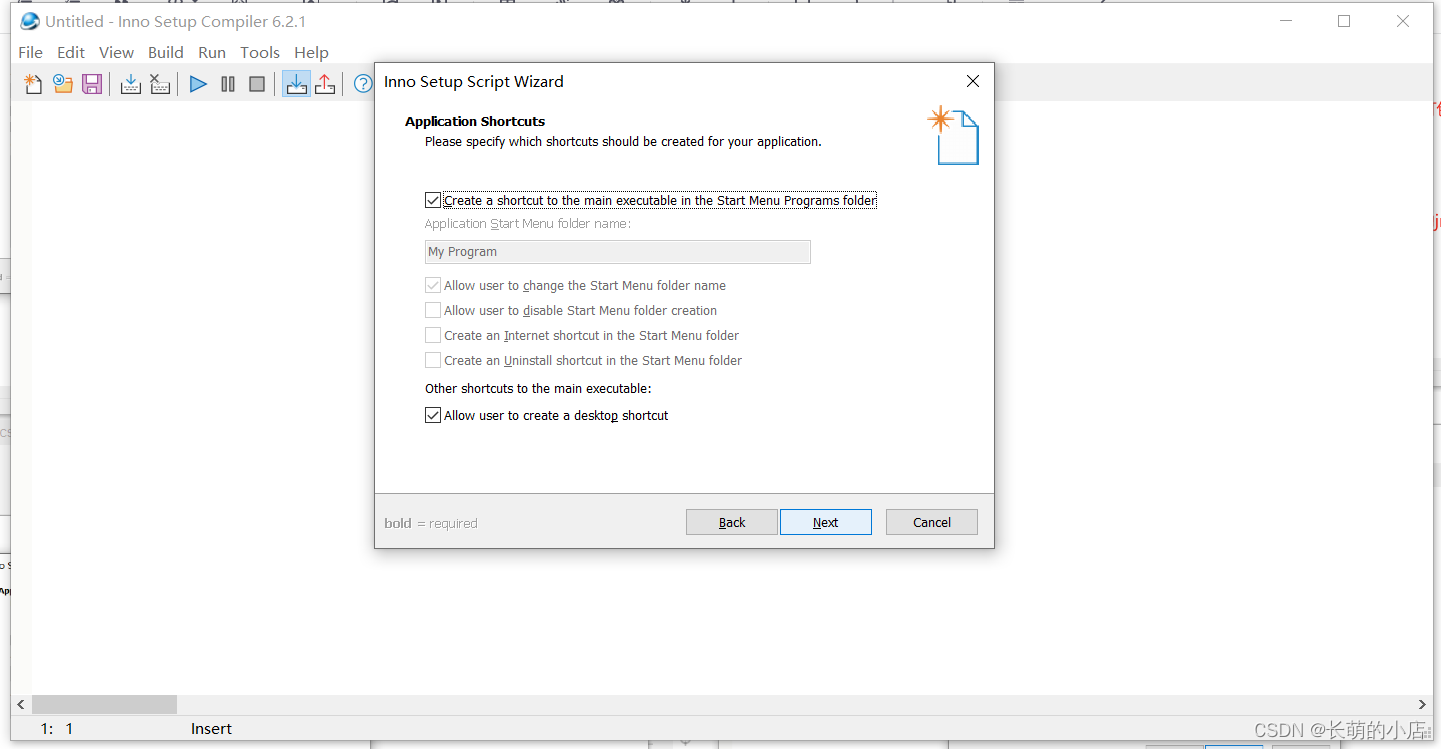Image resolution: width=1441 pixels, height=749 pixels.
Task: Click the Save floppy disk icon
Action: tap(92, 84)
